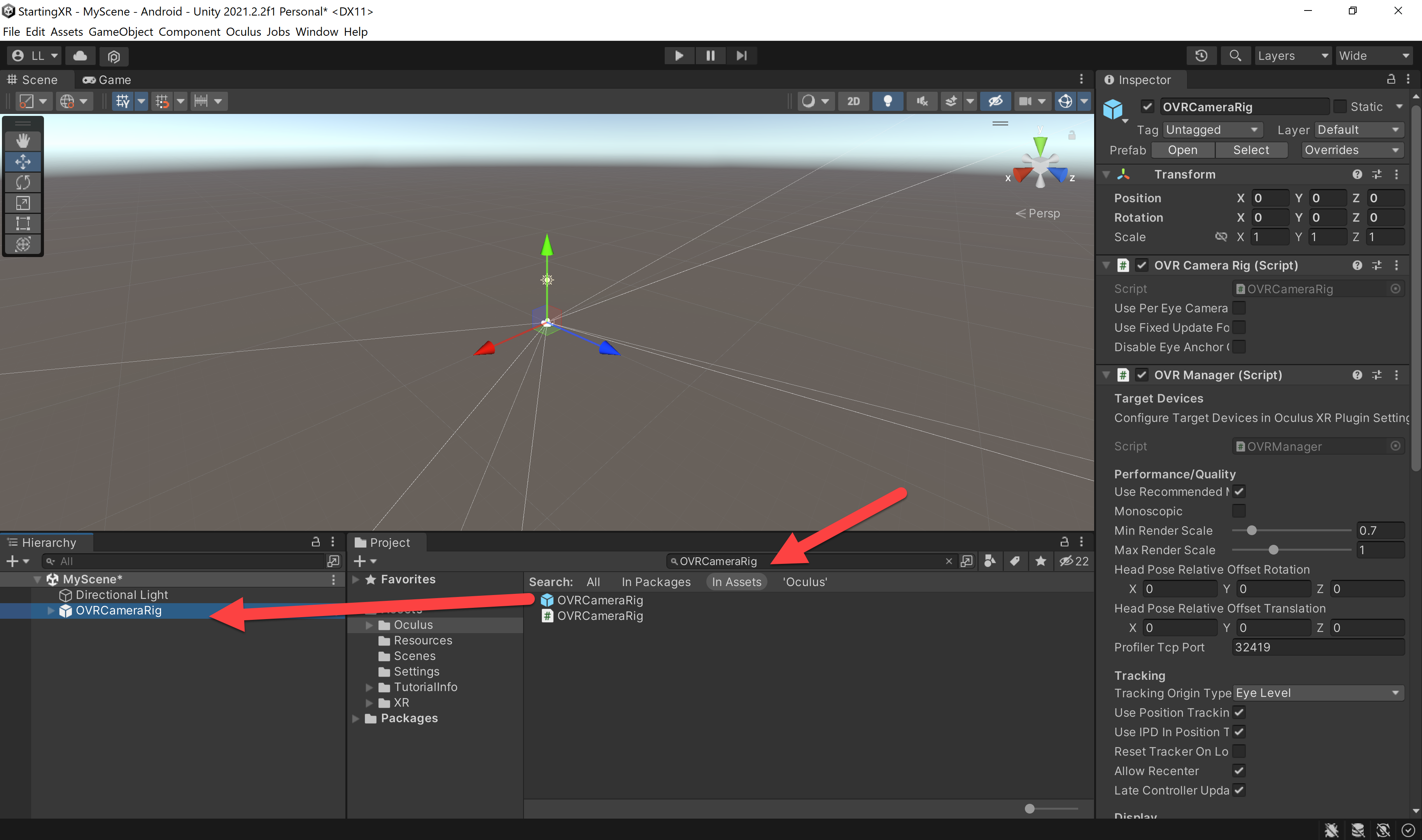Open the Tracking Origin Type dropdown
Viewport: 1422px width, 840px height.
coord(1318,693)
